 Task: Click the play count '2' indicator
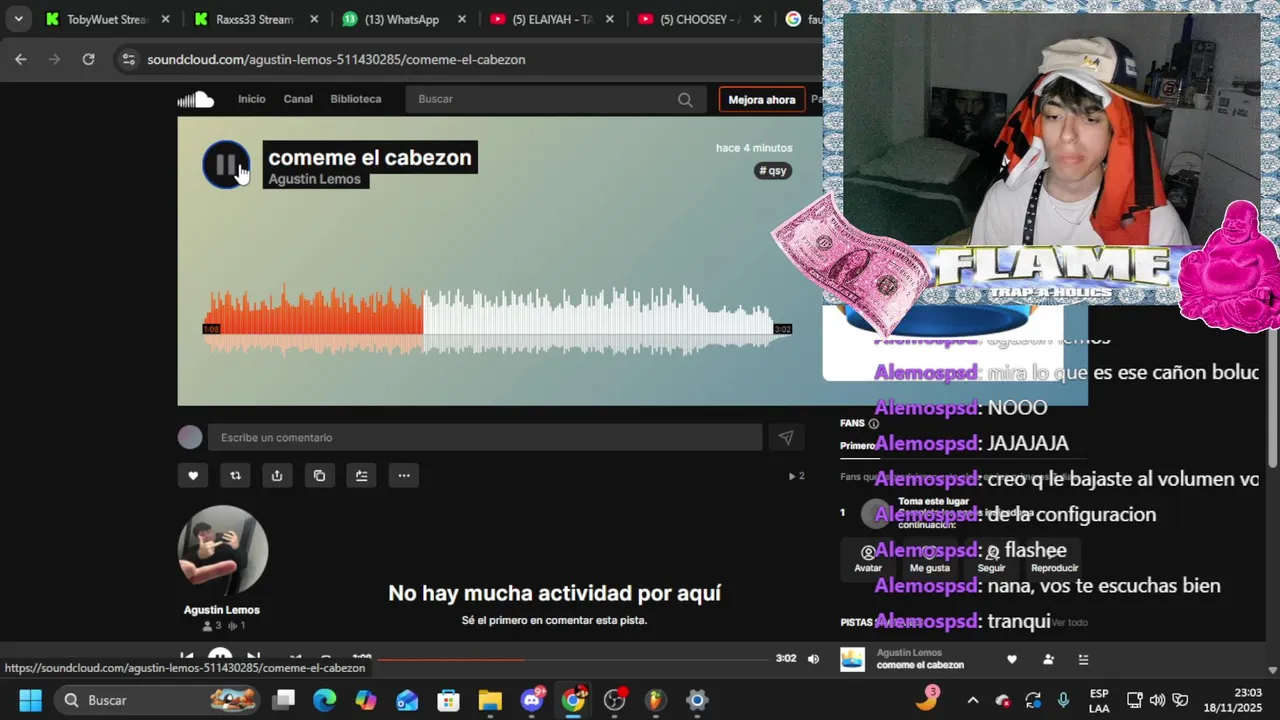pyautogui.click(x=797, y=476)
